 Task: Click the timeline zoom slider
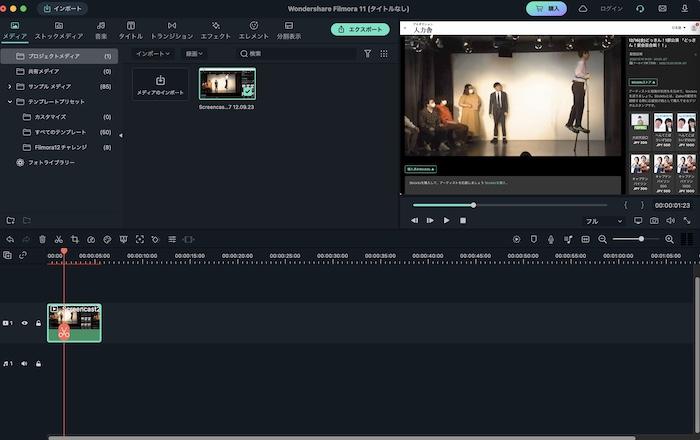(636, 239)
